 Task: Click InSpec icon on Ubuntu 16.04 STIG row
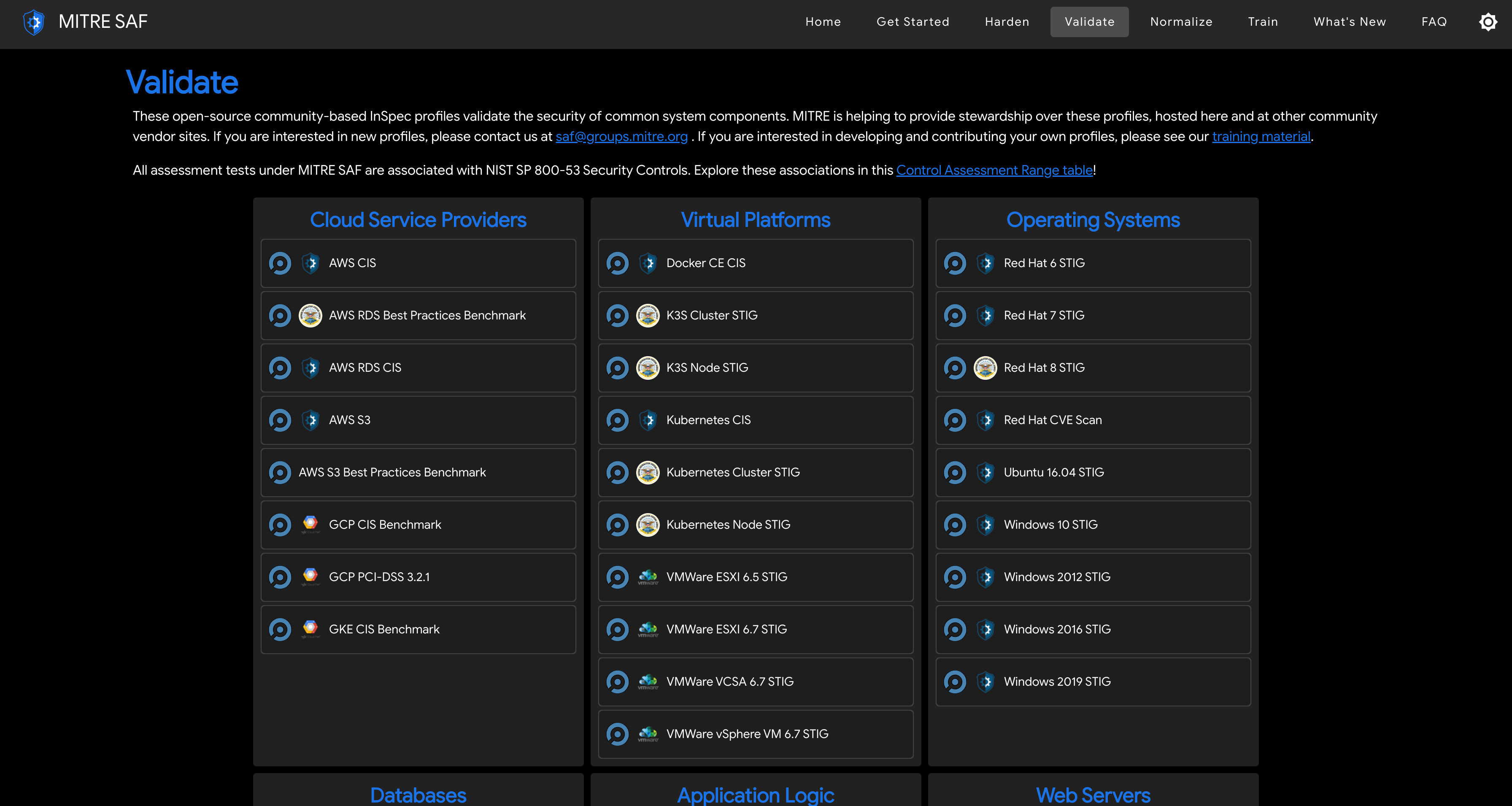coord(955,473)
